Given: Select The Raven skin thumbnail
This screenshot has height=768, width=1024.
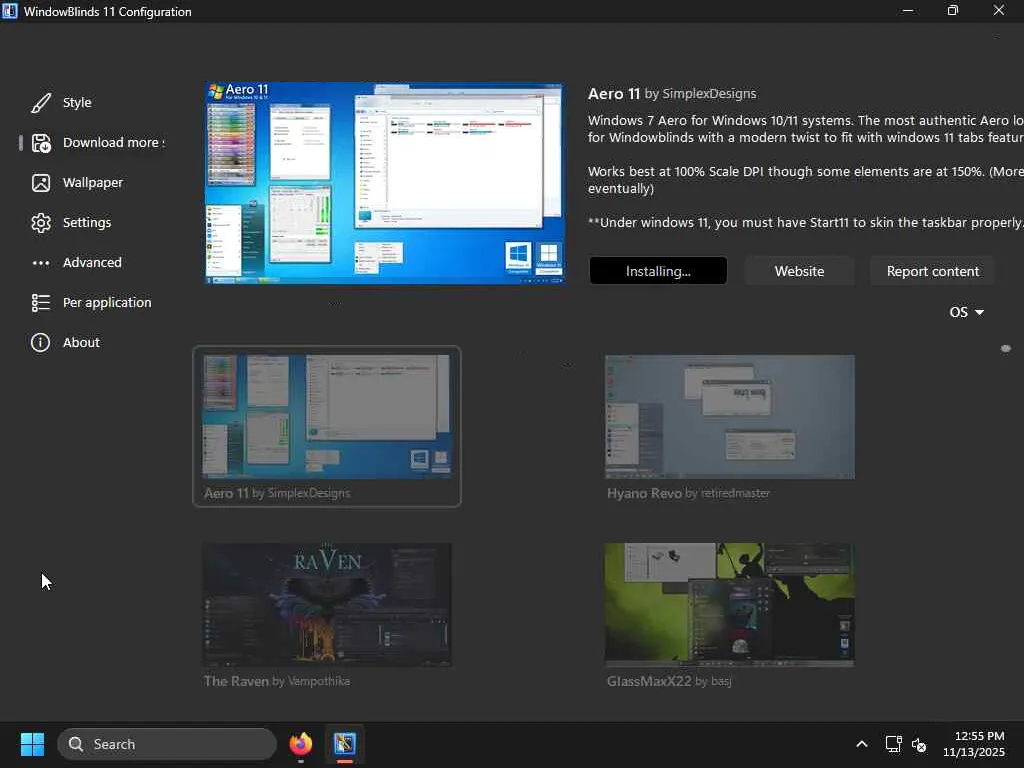Looking at the screenshot, I should pos(327,605).
